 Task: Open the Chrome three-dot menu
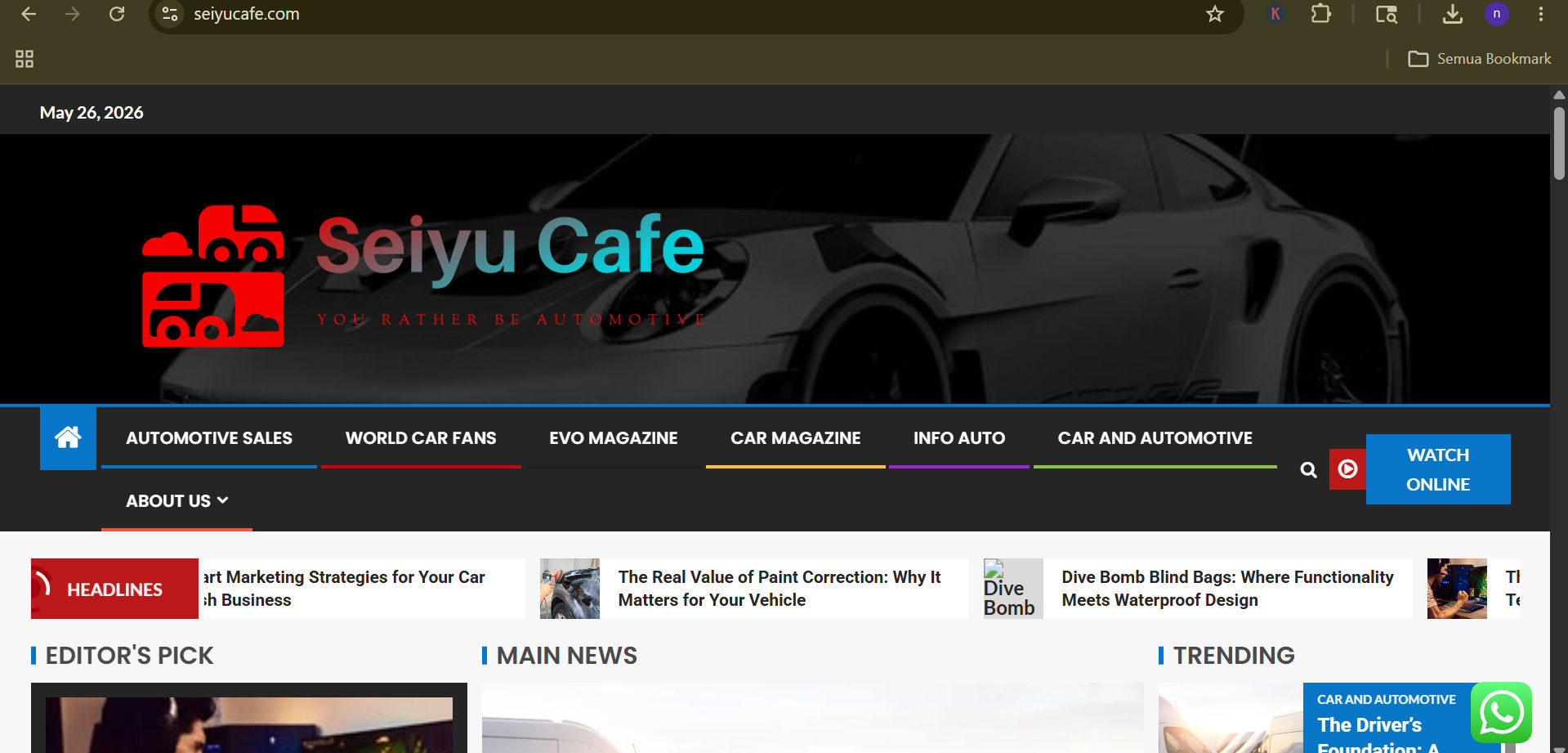1541,14
